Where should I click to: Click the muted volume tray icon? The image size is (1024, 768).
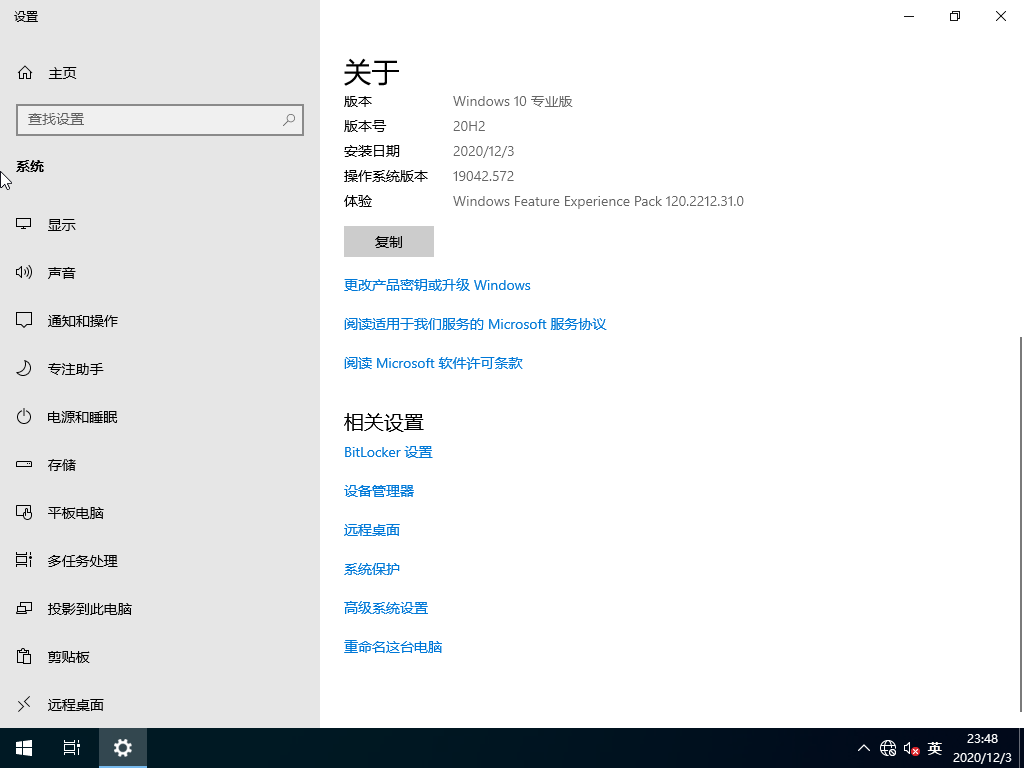pyautogui.click(x=912, y=748)
